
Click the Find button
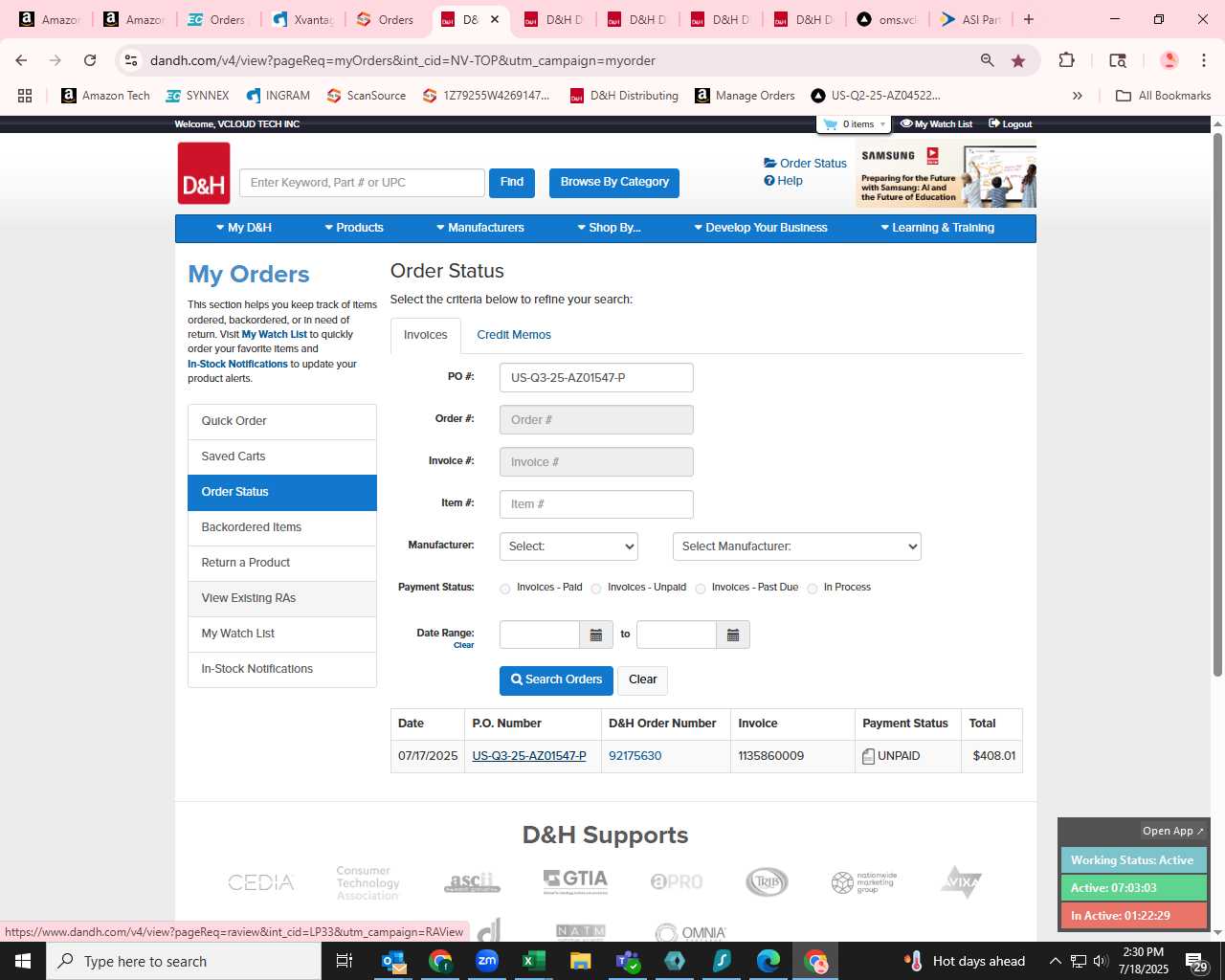[512, 183]
